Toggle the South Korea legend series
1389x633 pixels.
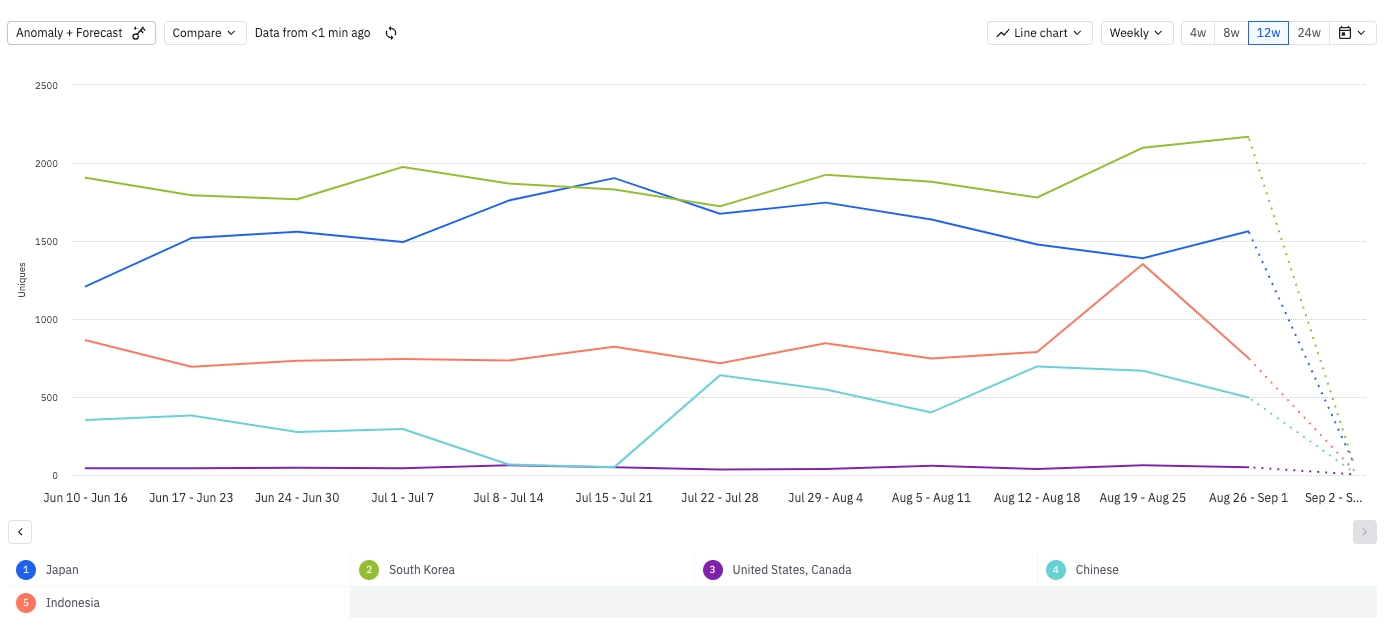(x=421, y=570)
